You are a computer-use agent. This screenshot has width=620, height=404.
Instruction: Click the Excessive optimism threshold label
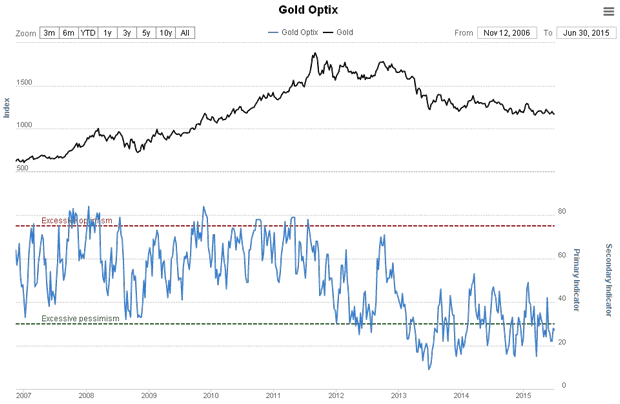[x=77, y=220]
